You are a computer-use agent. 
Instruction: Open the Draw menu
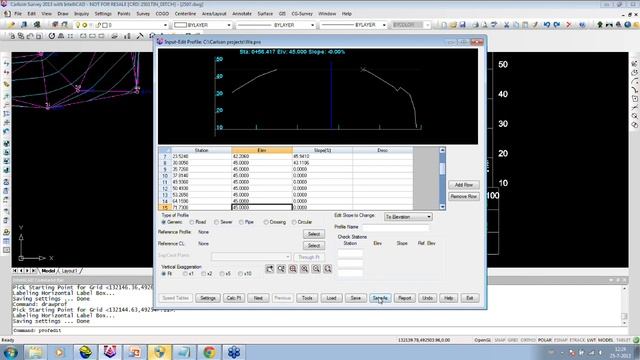coord(63,13)
